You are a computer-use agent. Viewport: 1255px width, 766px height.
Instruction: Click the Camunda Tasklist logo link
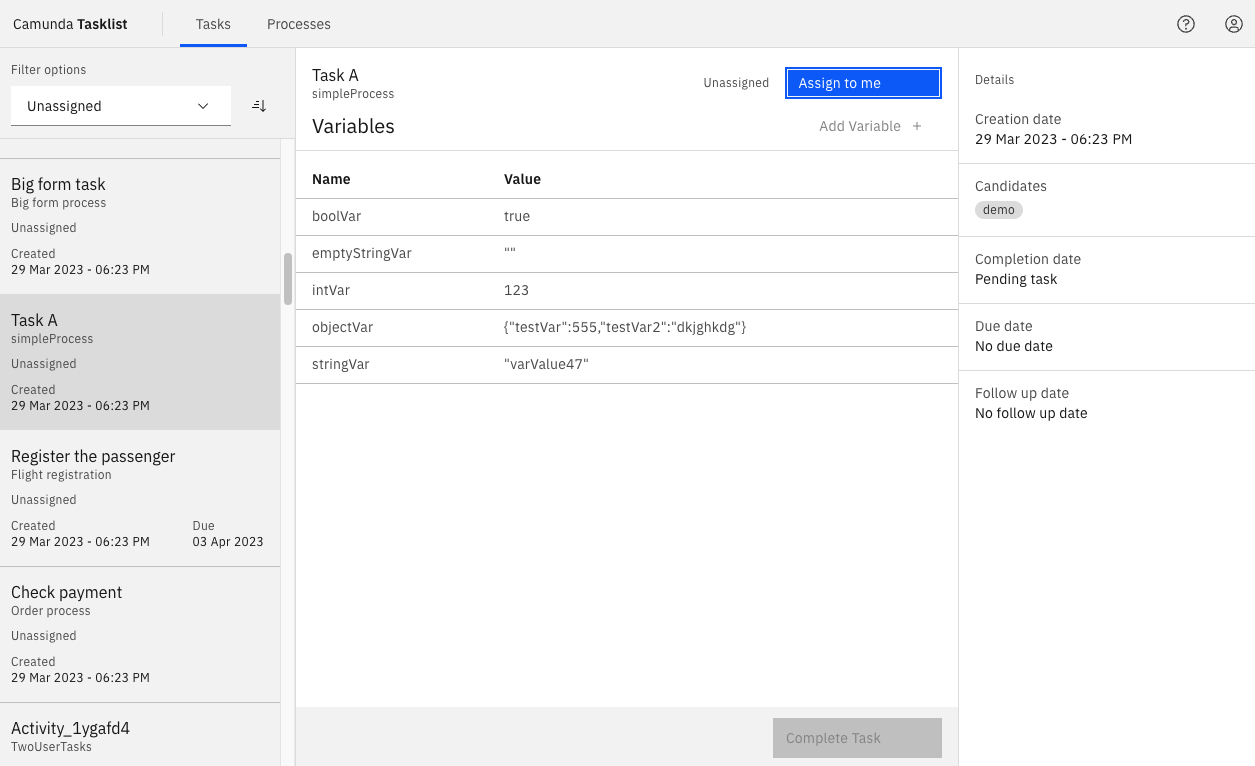pyautogui.click(x=70, y=24)
